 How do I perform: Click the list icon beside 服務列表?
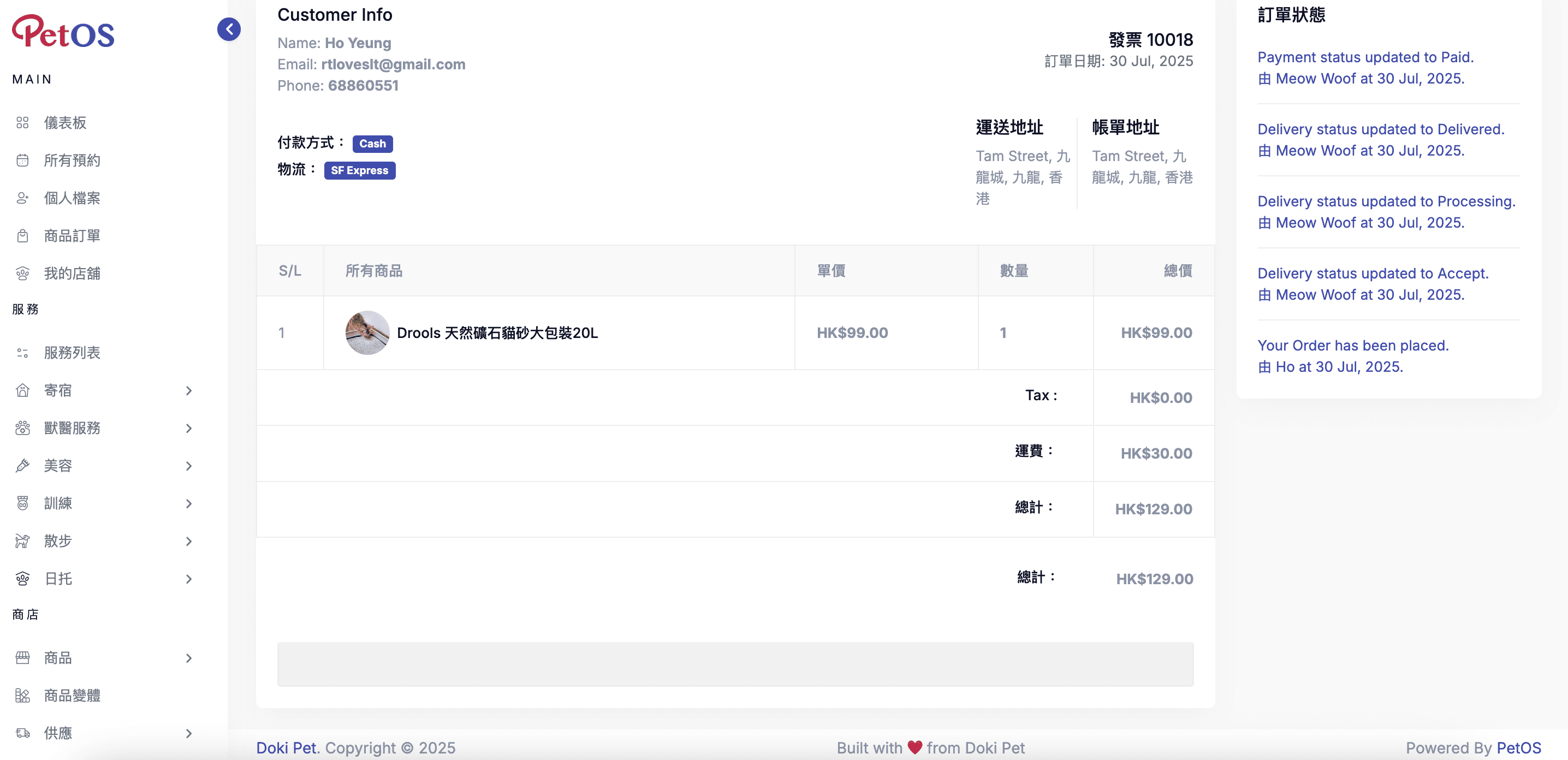tap(22, 353)
